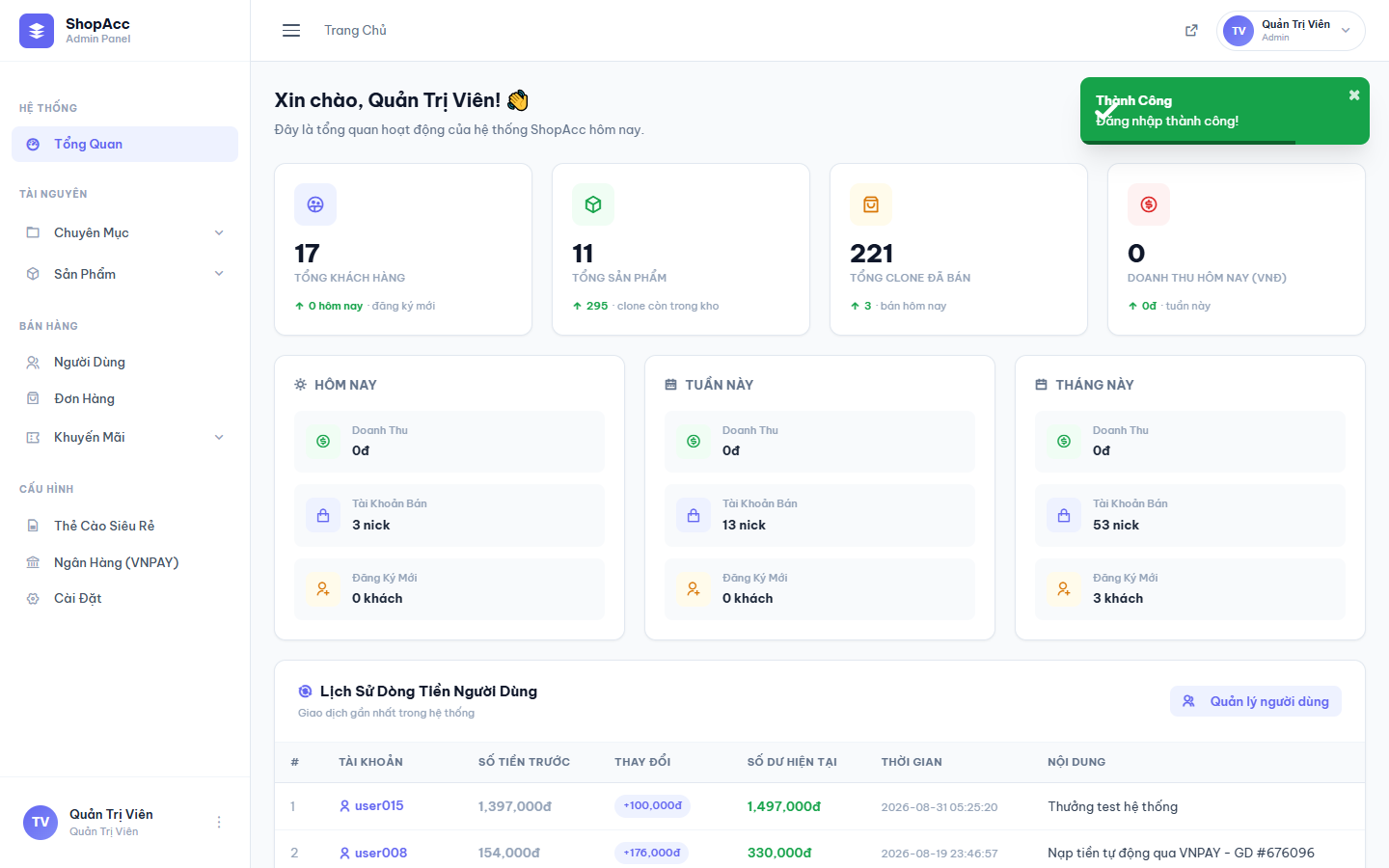The height and width of the screenshot is (868, 1389).
Task: Click the ShopAcc brand name
Action: [97, 24]
